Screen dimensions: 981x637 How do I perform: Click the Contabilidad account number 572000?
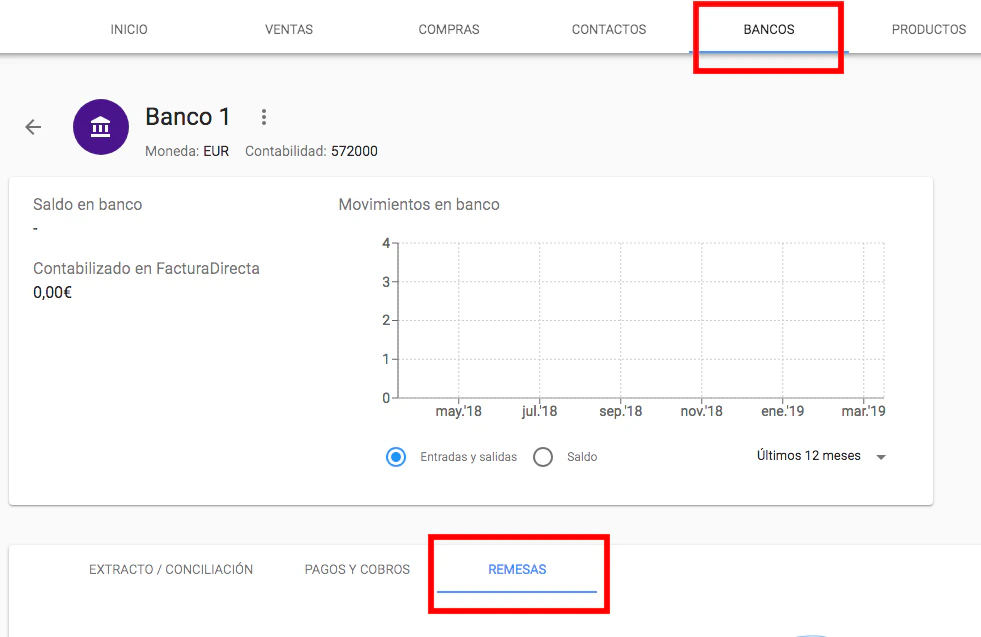click(354, 152)
